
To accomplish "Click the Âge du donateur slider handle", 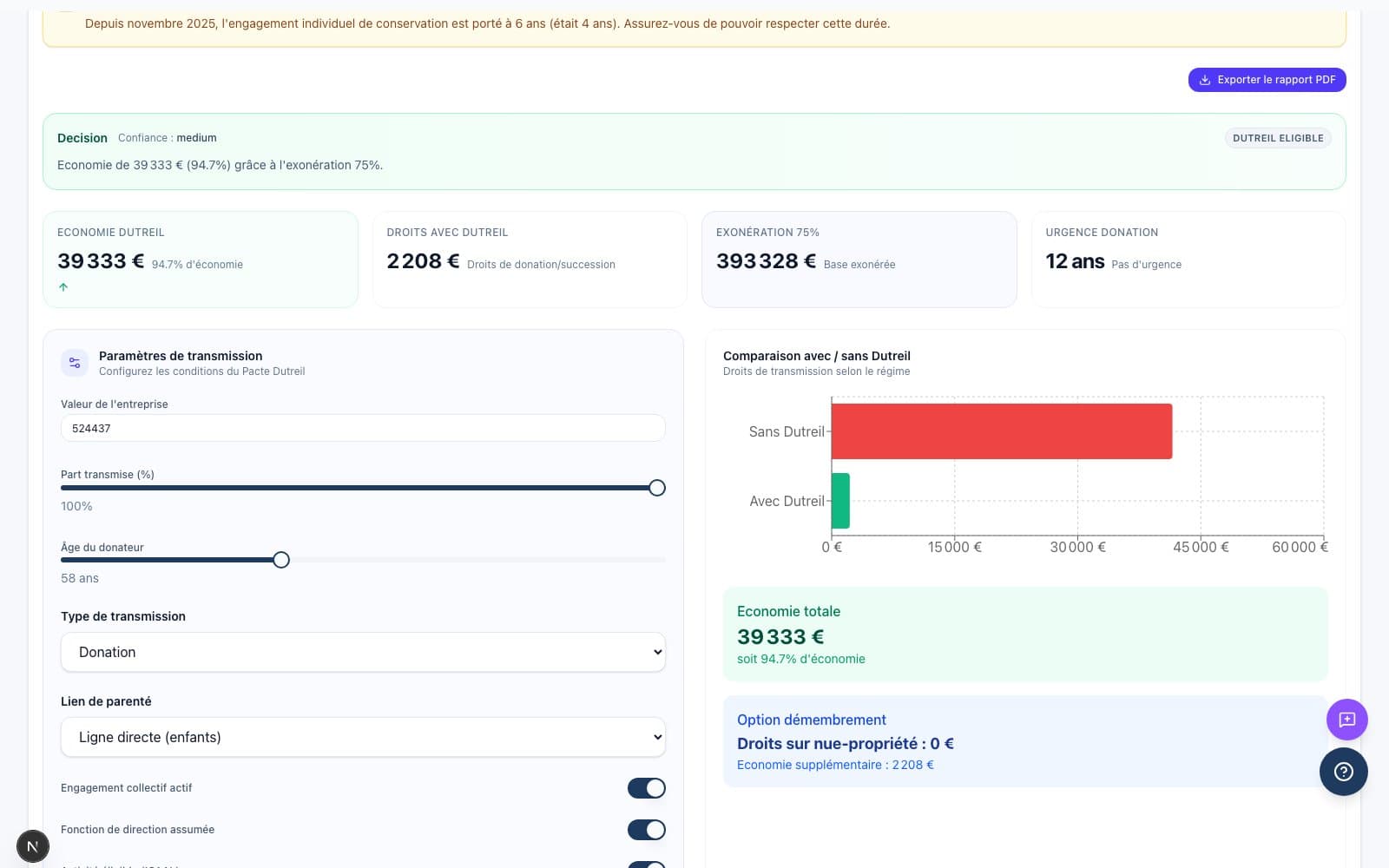I will (x=281, y=560).
